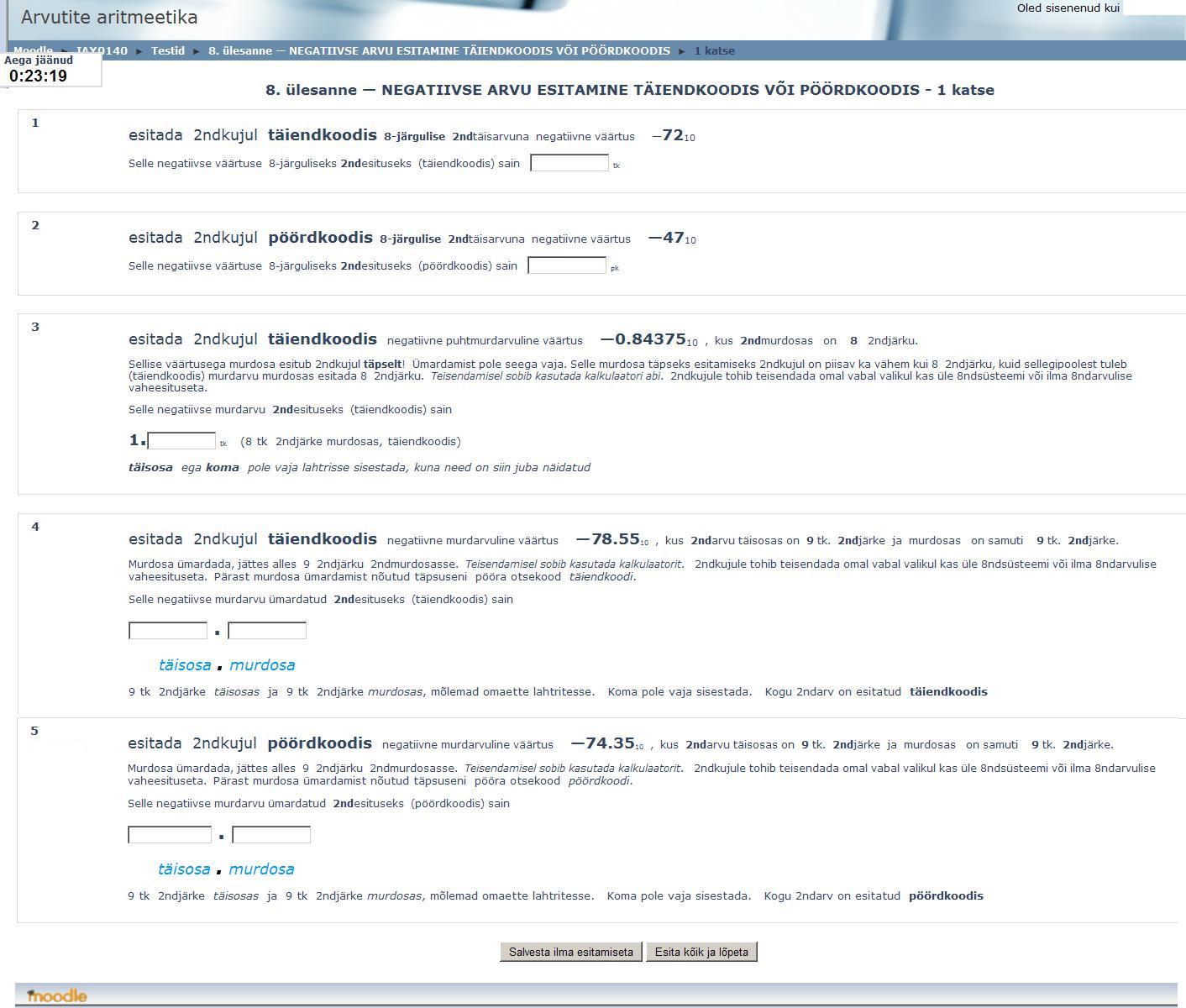Image resolution: width=1186 pixels, height=1008 pixels.
Task: Click the 'Aega jäänud' countdown timer box
Action: 50,70
